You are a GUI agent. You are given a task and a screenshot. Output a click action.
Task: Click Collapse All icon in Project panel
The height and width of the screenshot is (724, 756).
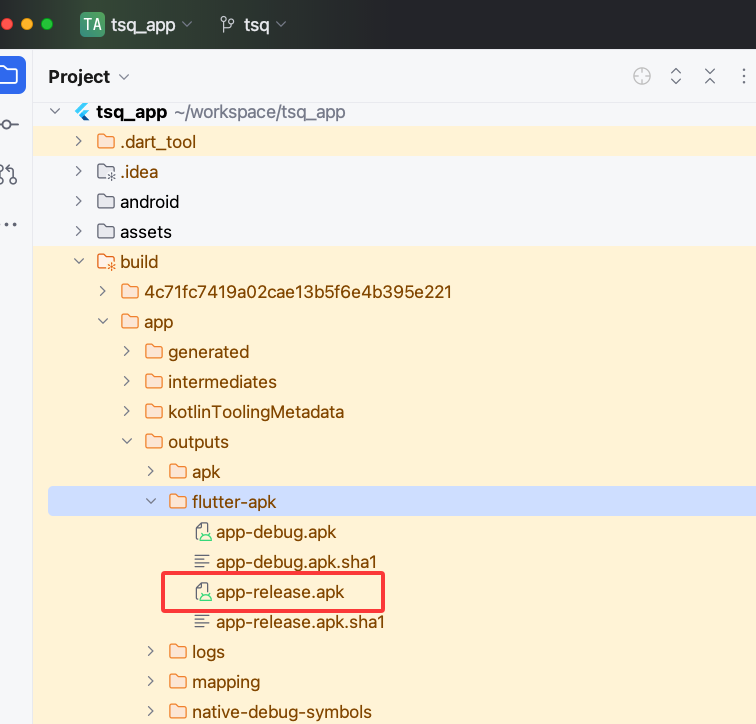point(710,77)
